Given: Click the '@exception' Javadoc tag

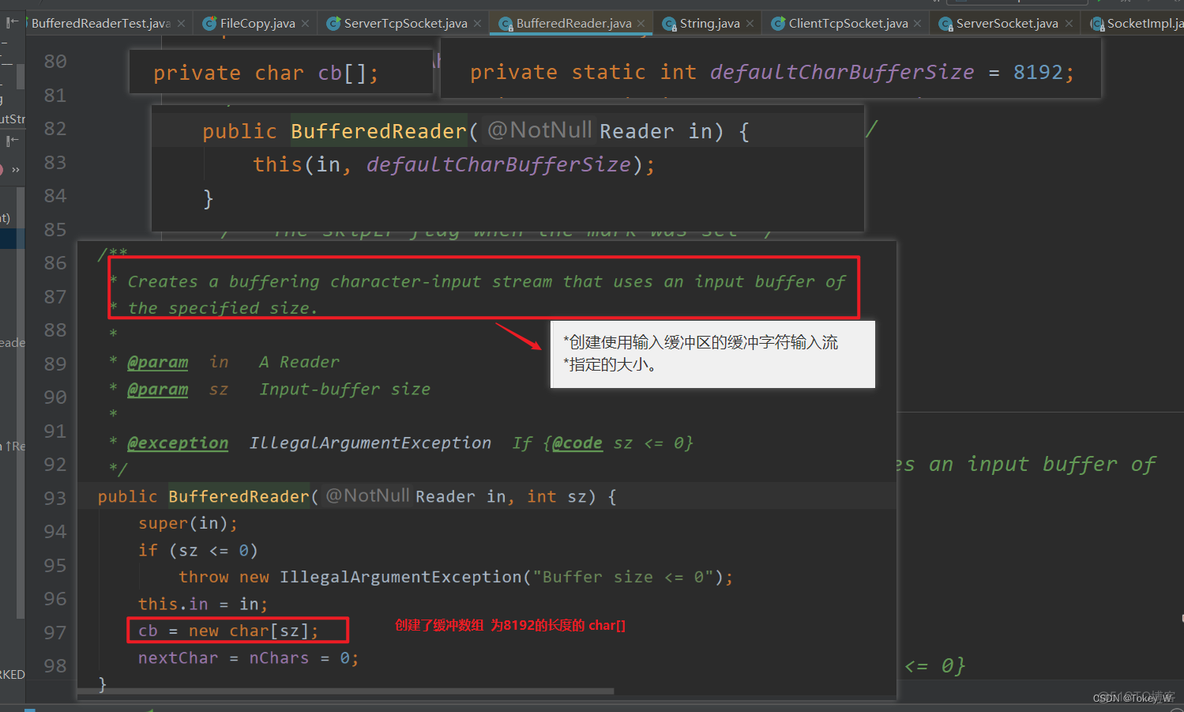Looking at the screenshot, I should [x=177, y=443].
